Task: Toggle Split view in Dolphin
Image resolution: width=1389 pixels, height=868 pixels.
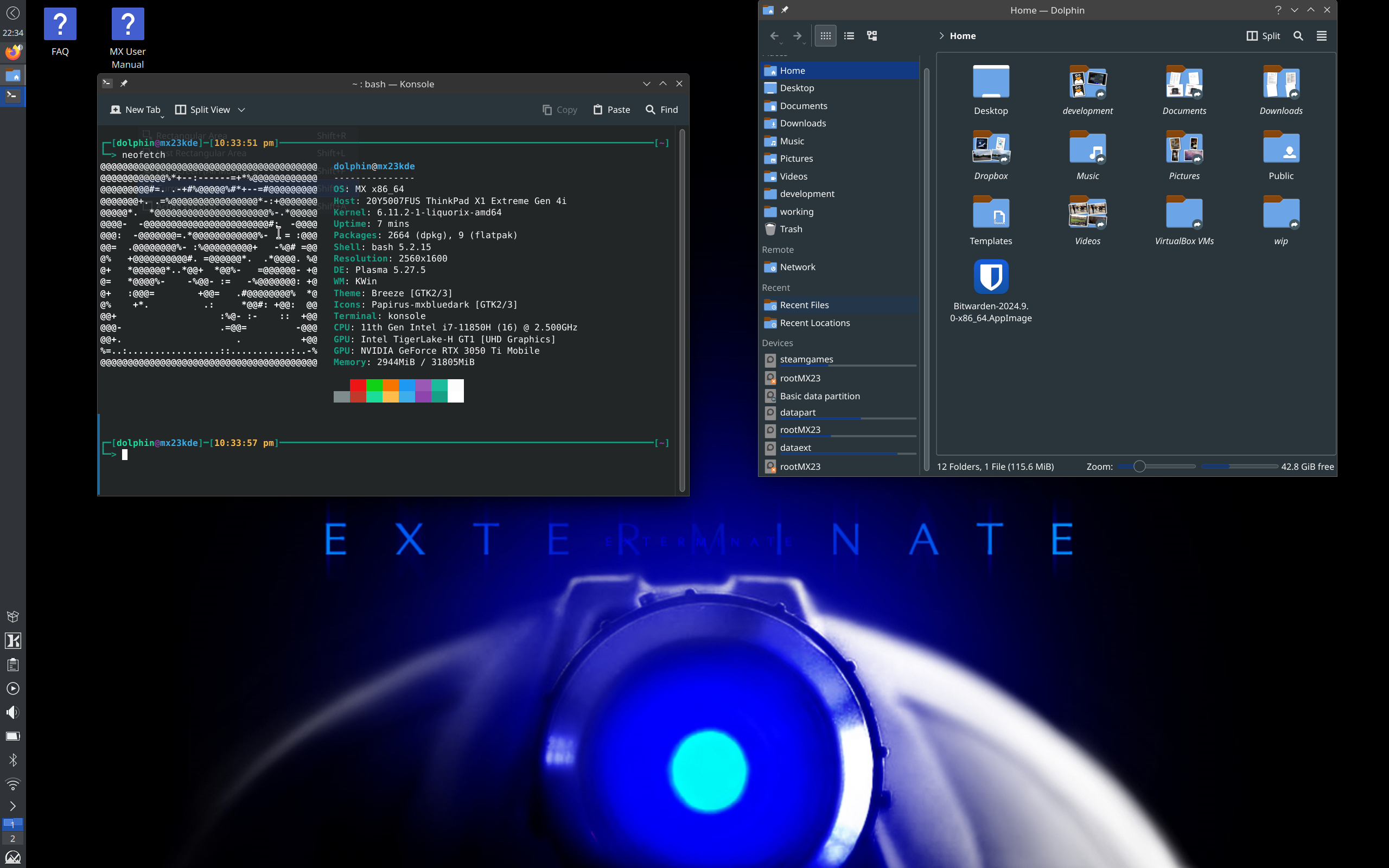Action: coord(1263,36)
